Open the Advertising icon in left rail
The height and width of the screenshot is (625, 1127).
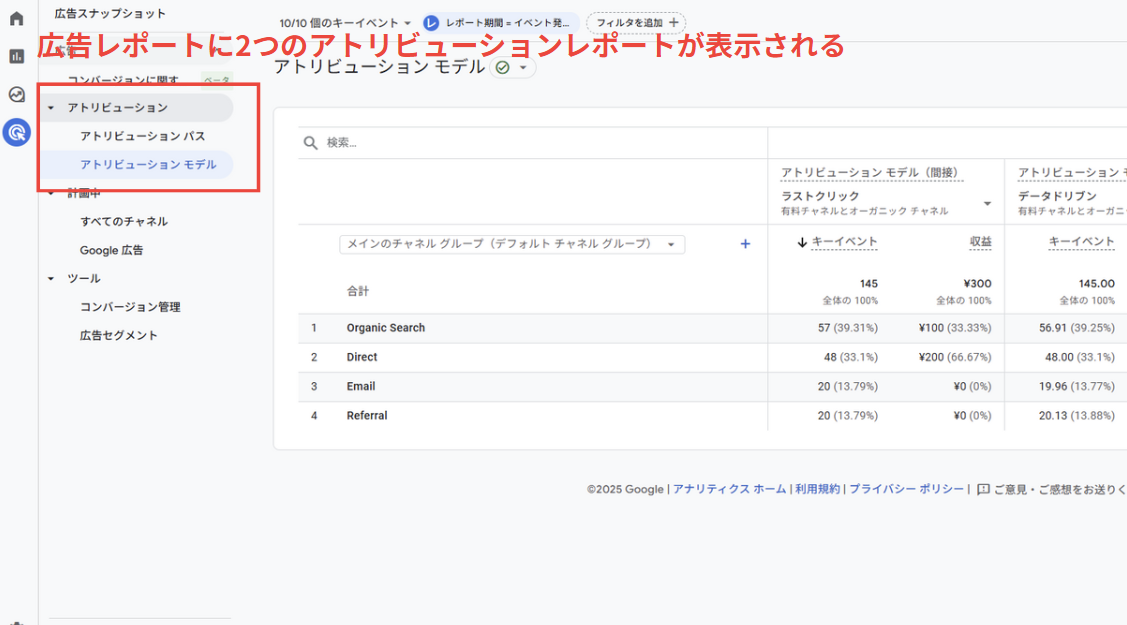17,132
